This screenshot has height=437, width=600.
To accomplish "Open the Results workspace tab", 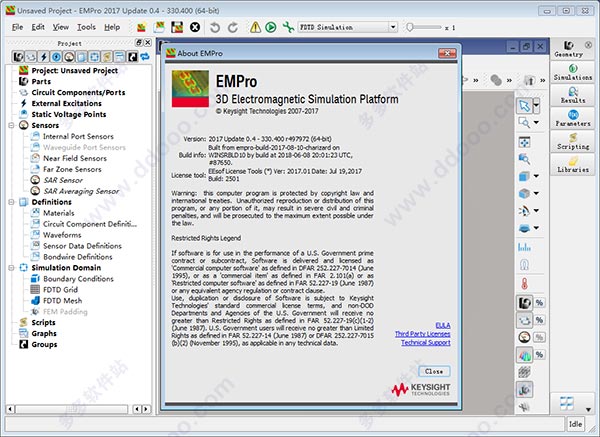I will [x=572, y=95].
